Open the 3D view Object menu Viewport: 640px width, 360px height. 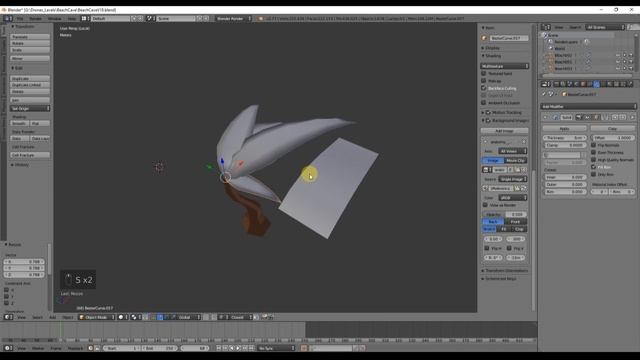68,317
